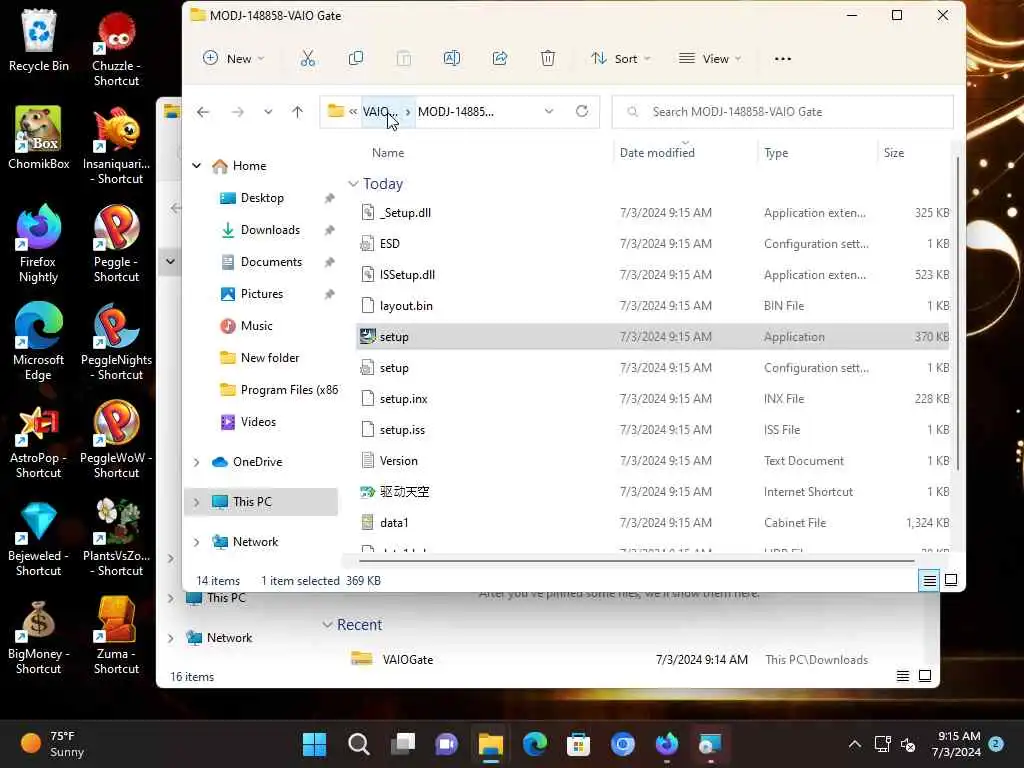Click the Cut scissors icon in toolbar
Screen dimensions: 1024x768
point(308,59)
